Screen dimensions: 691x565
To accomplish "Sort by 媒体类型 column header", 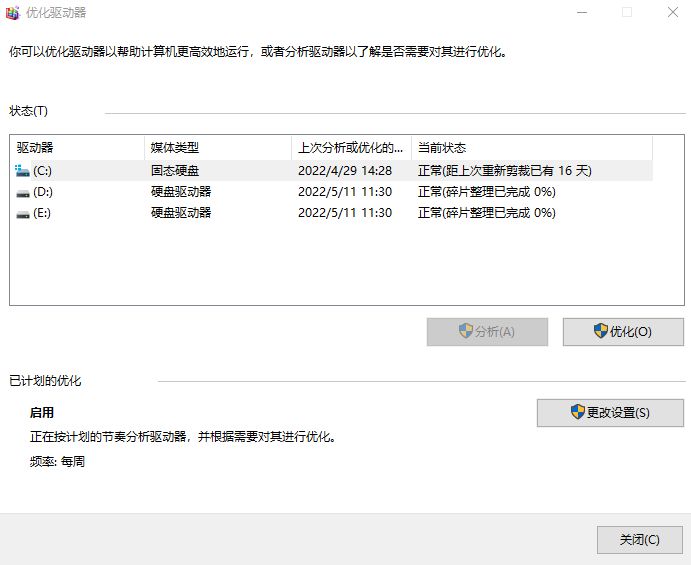I will [x=217, y=148].
